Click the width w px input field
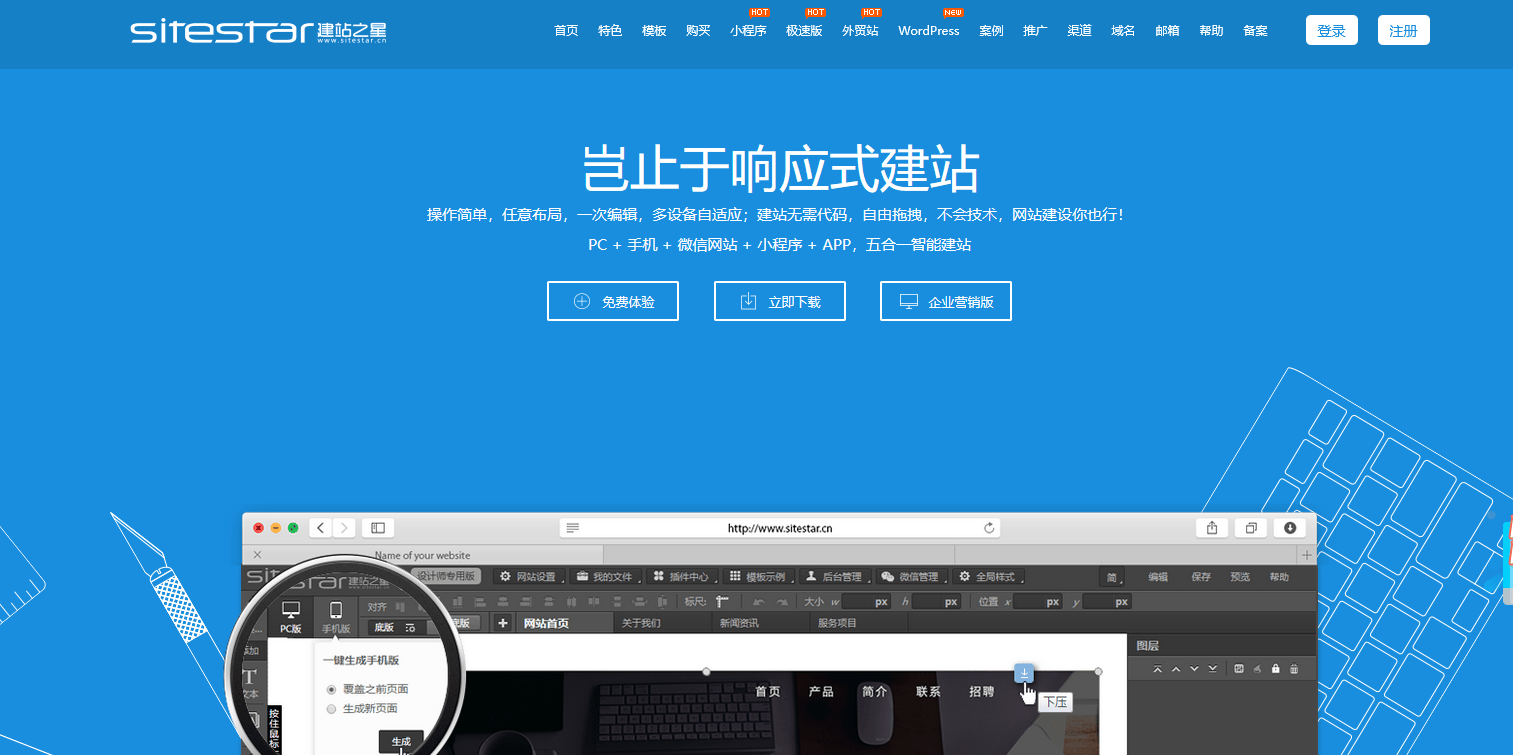 (866, 602)
